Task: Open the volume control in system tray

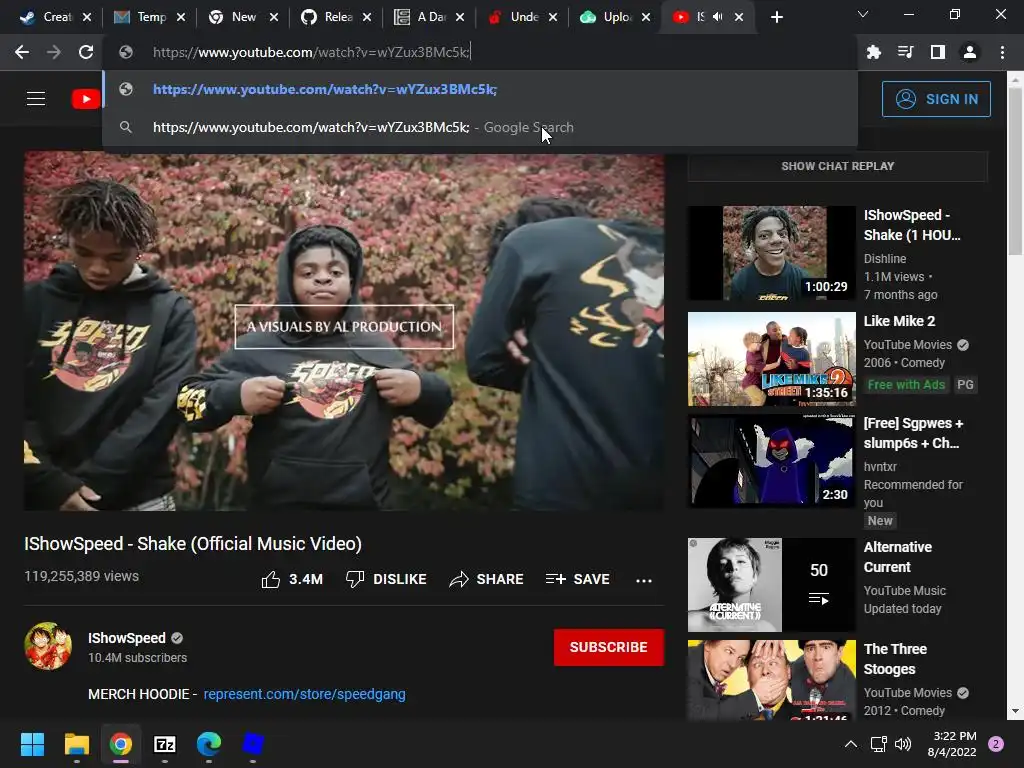Action: [903, 744]
